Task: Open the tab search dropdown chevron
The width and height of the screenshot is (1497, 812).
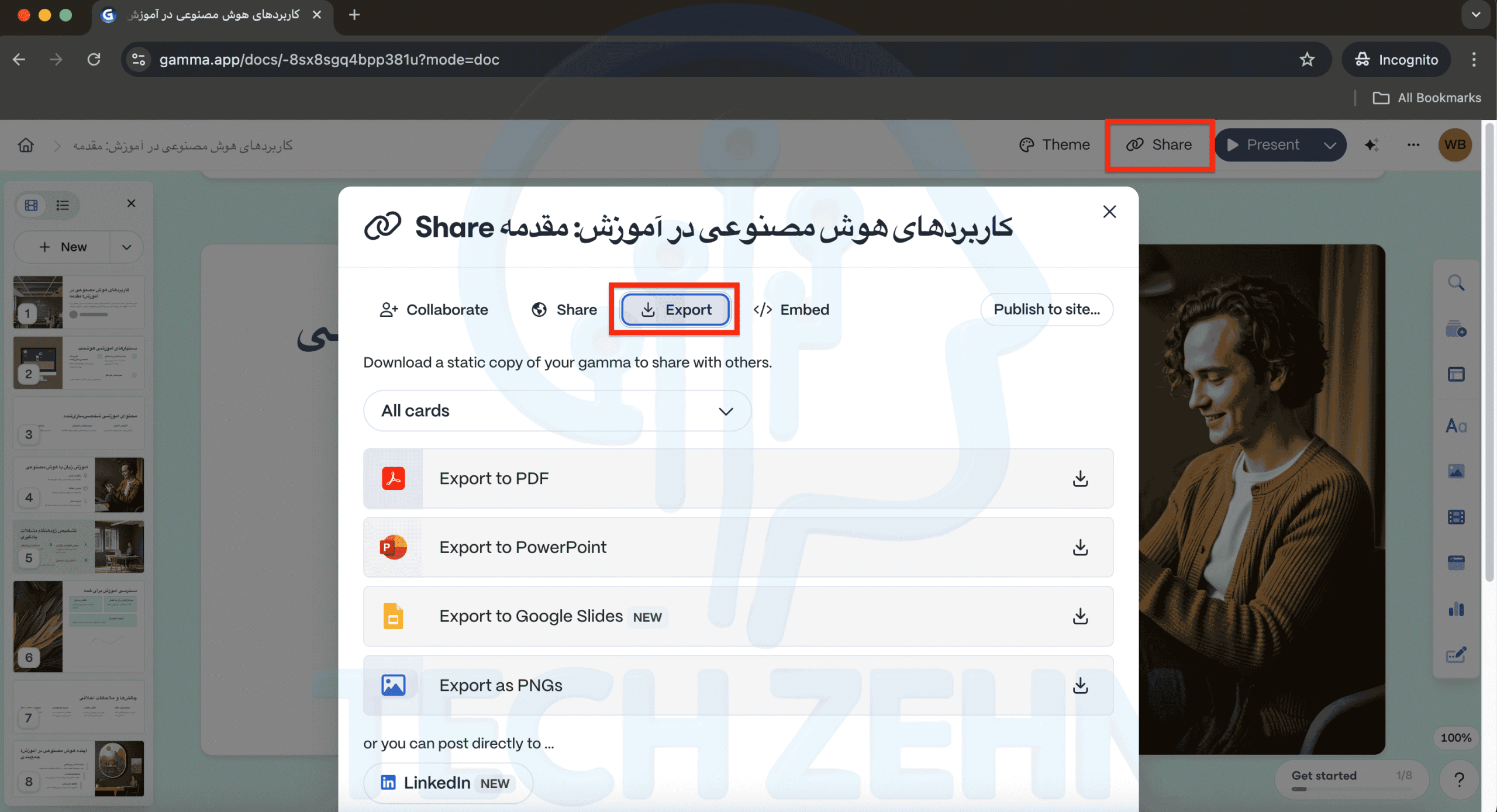Action: point(1476,15)
